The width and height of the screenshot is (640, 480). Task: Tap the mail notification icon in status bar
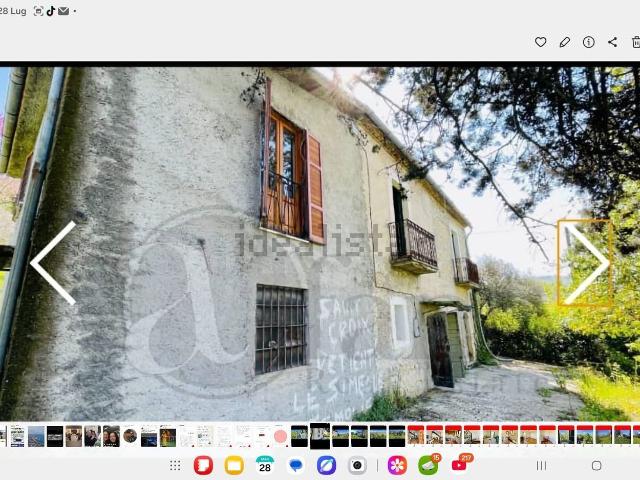(63, 11)
